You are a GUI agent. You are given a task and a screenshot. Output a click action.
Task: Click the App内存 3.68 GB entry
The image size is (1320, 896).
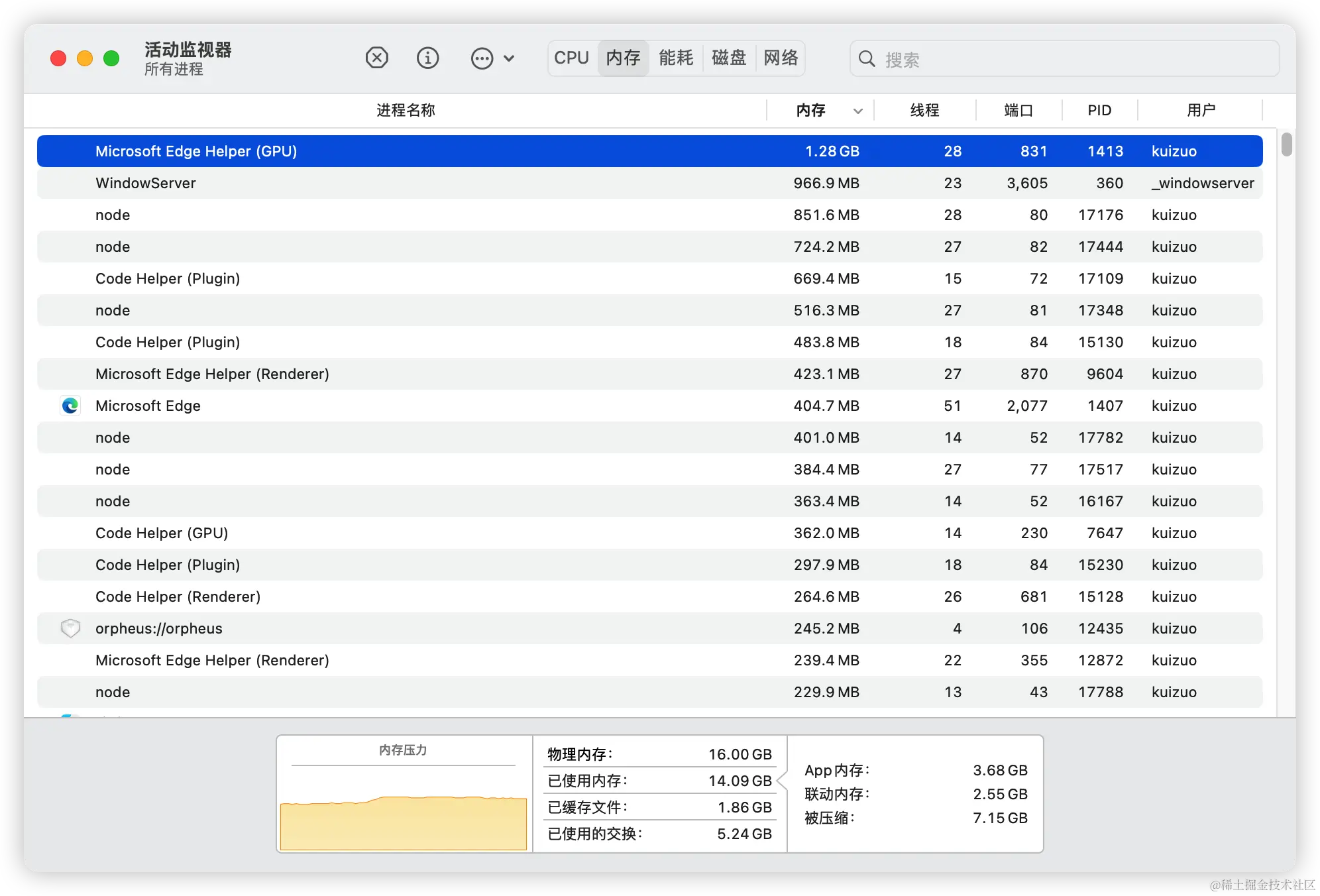click(916, 770)
